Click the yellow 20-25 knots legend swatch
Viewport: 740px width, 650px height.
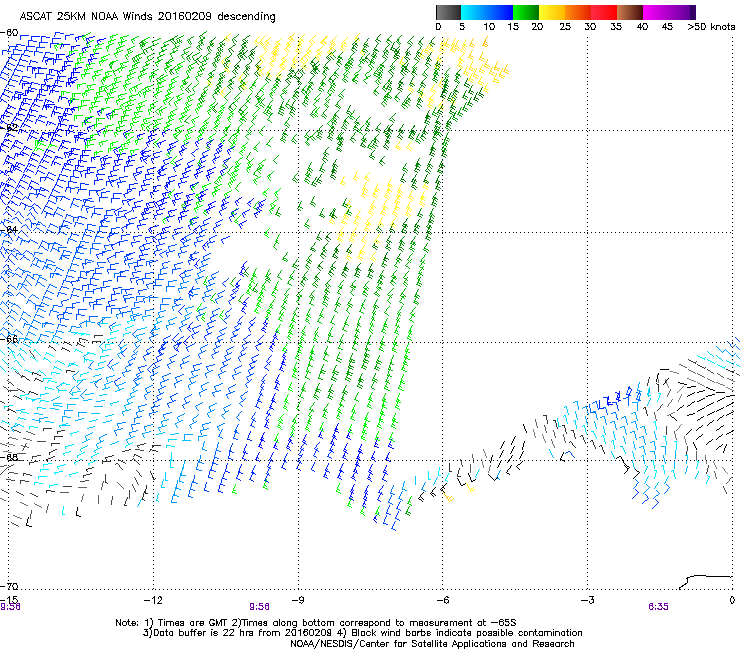tap(552, 12)
